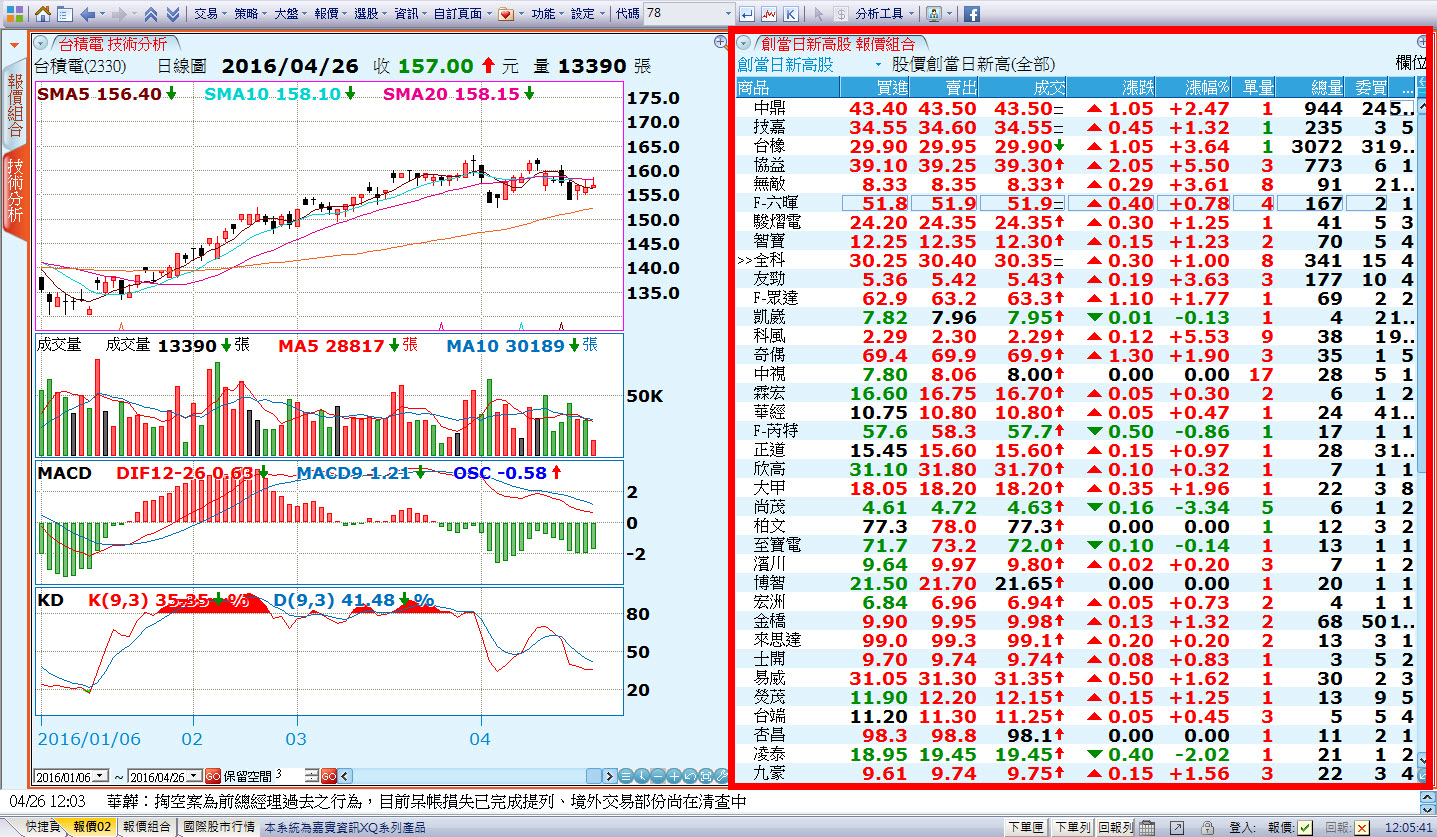Click the news ticker headline about 華韡

(426, 802)
